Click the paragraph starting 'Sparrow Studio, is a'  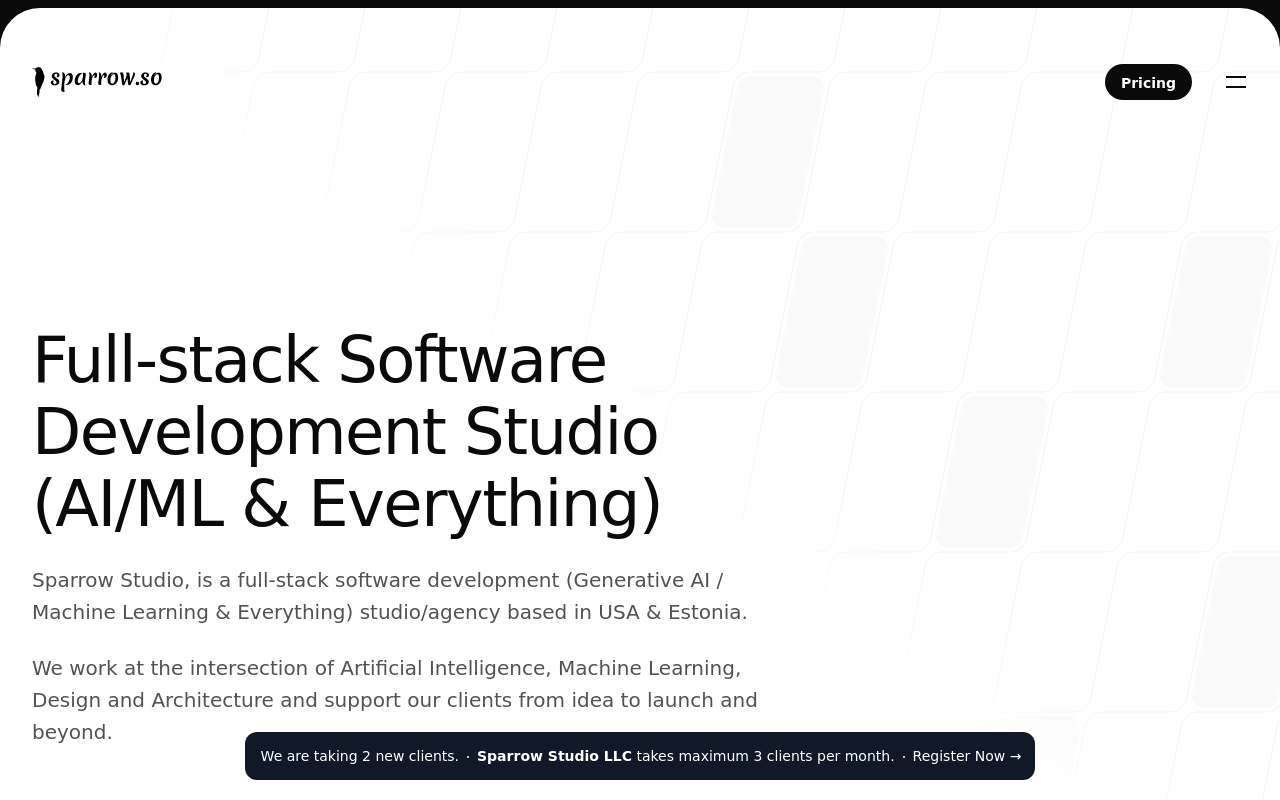[390, 596]
